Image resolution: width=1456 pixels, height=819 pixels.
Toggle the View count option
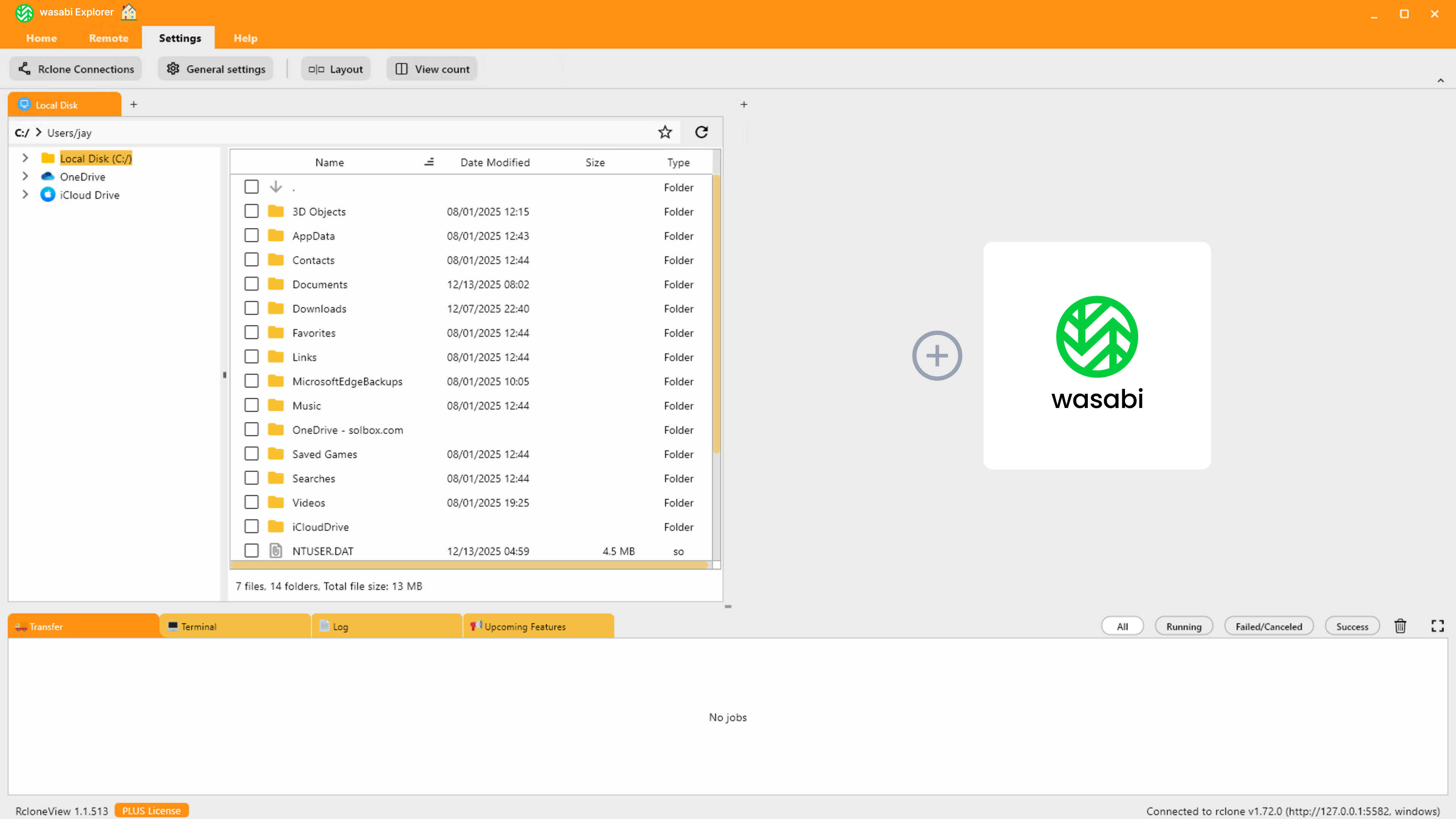431,68
